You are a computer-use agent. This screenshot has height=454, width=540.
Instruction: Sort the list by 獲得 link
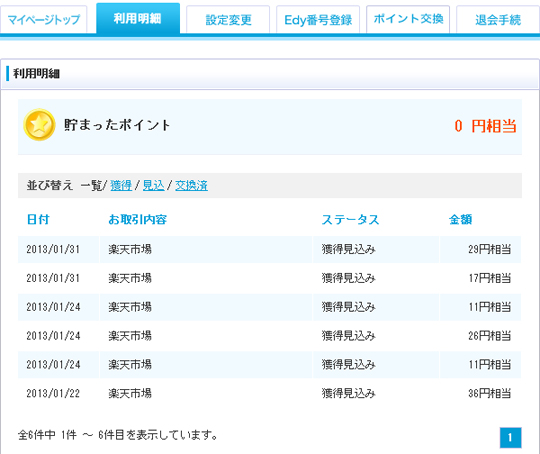[121, 185]
